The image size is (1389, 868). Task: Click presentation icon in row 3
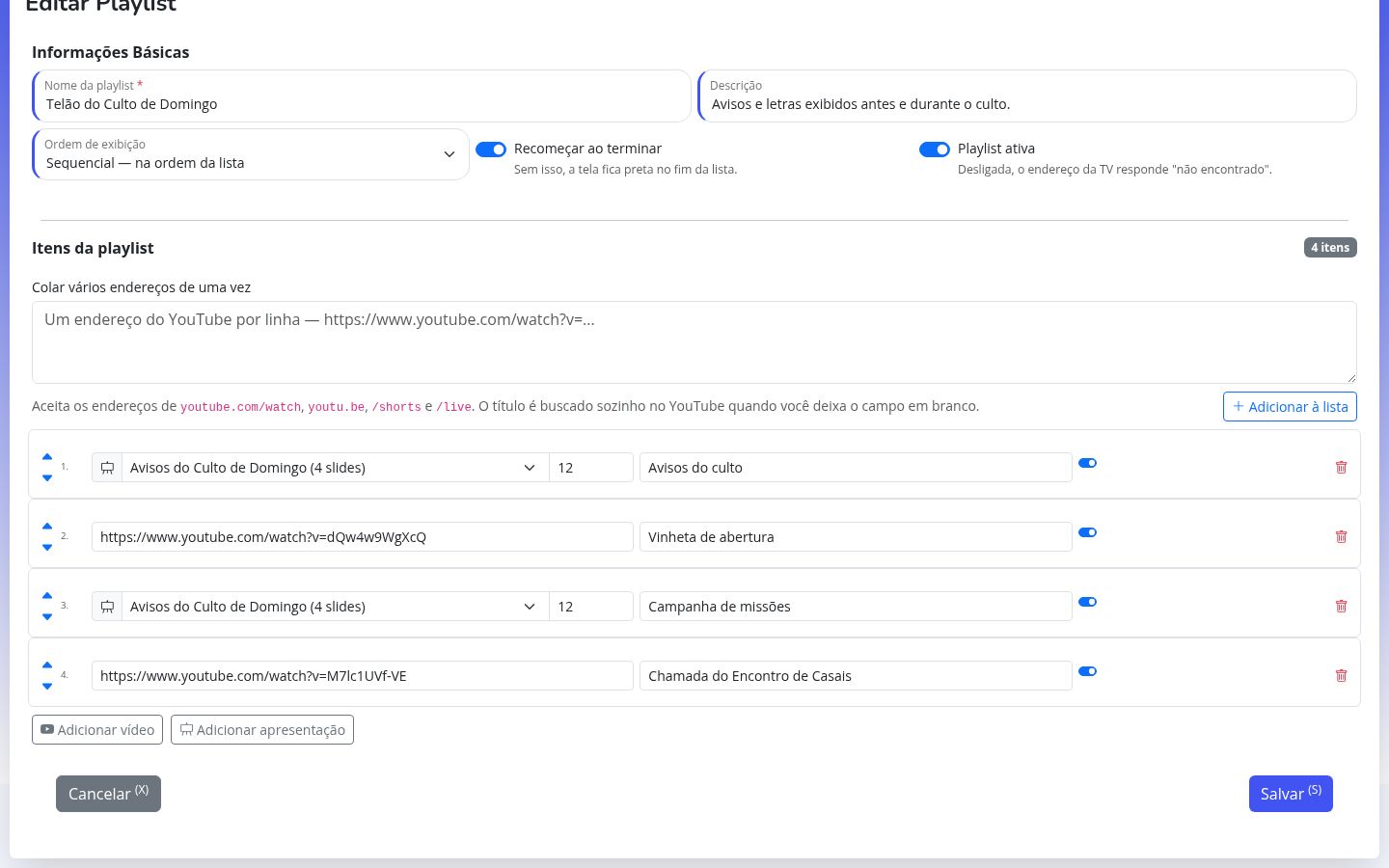coord(107,607)
